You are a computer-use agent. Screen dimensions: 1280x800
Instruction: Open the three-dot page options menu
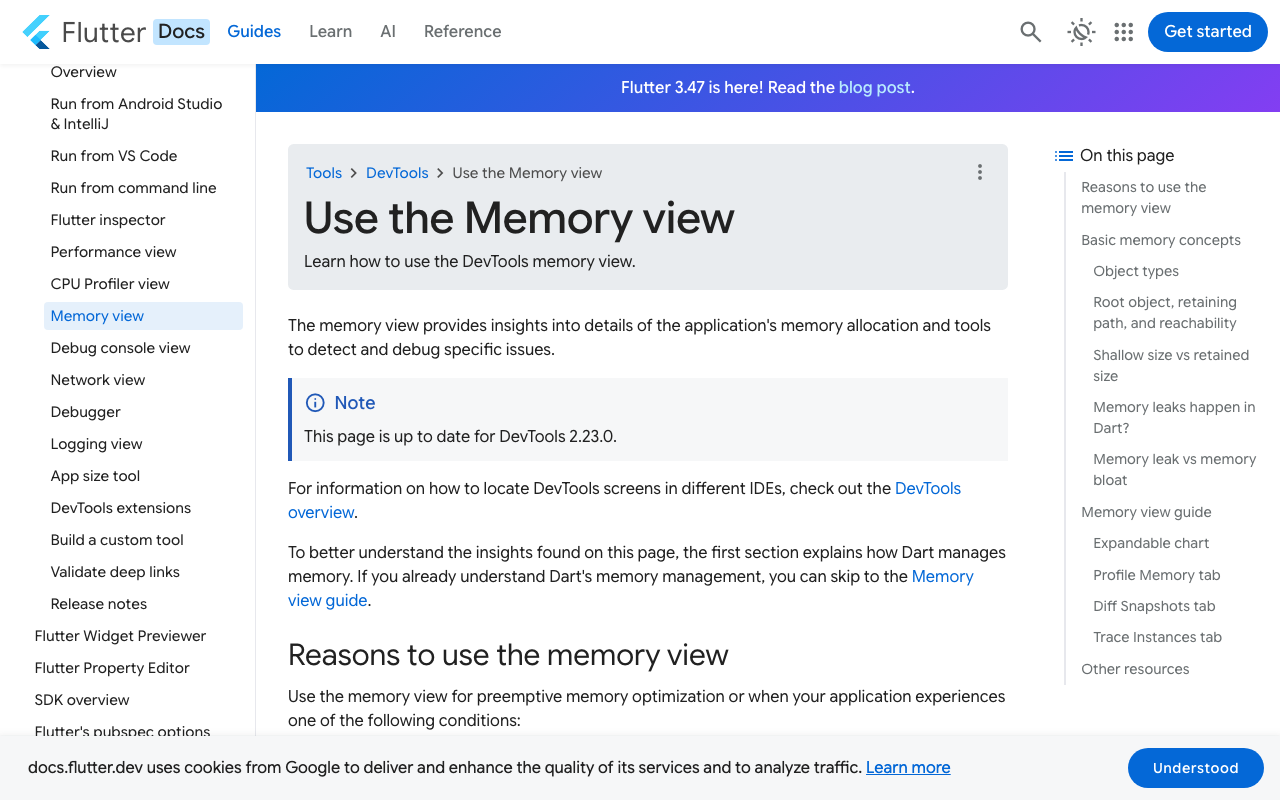(980, 172)
